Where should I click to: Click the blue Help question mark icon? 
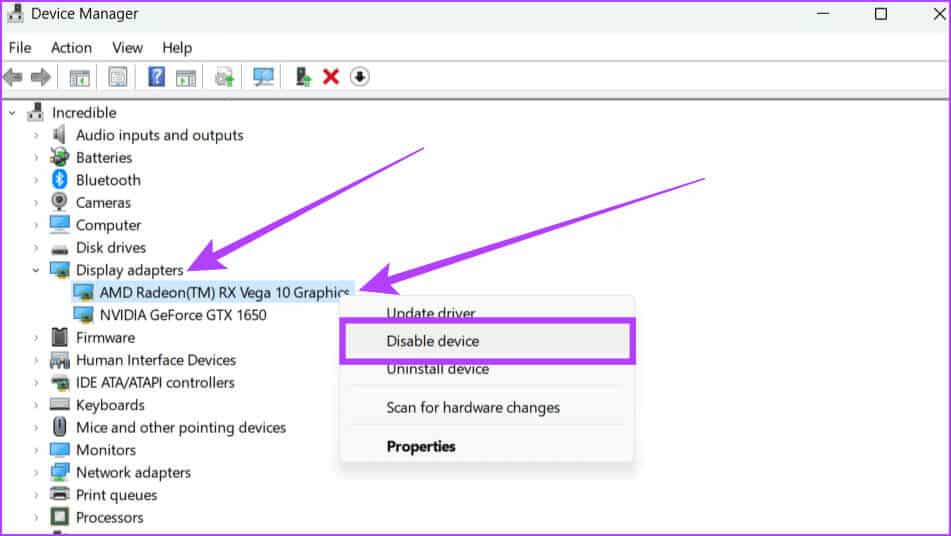[x=156, y=76]
